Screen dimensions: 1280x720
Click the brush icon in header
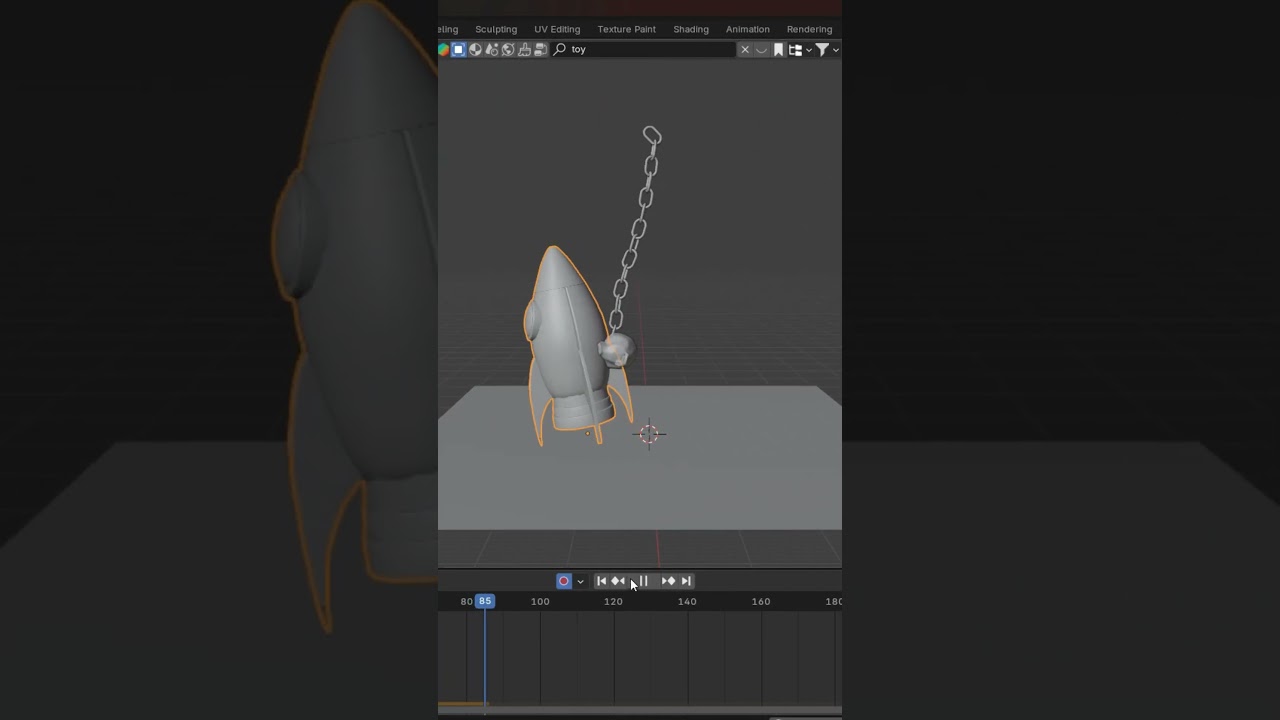pyautogui.click(x=524, y=49)
